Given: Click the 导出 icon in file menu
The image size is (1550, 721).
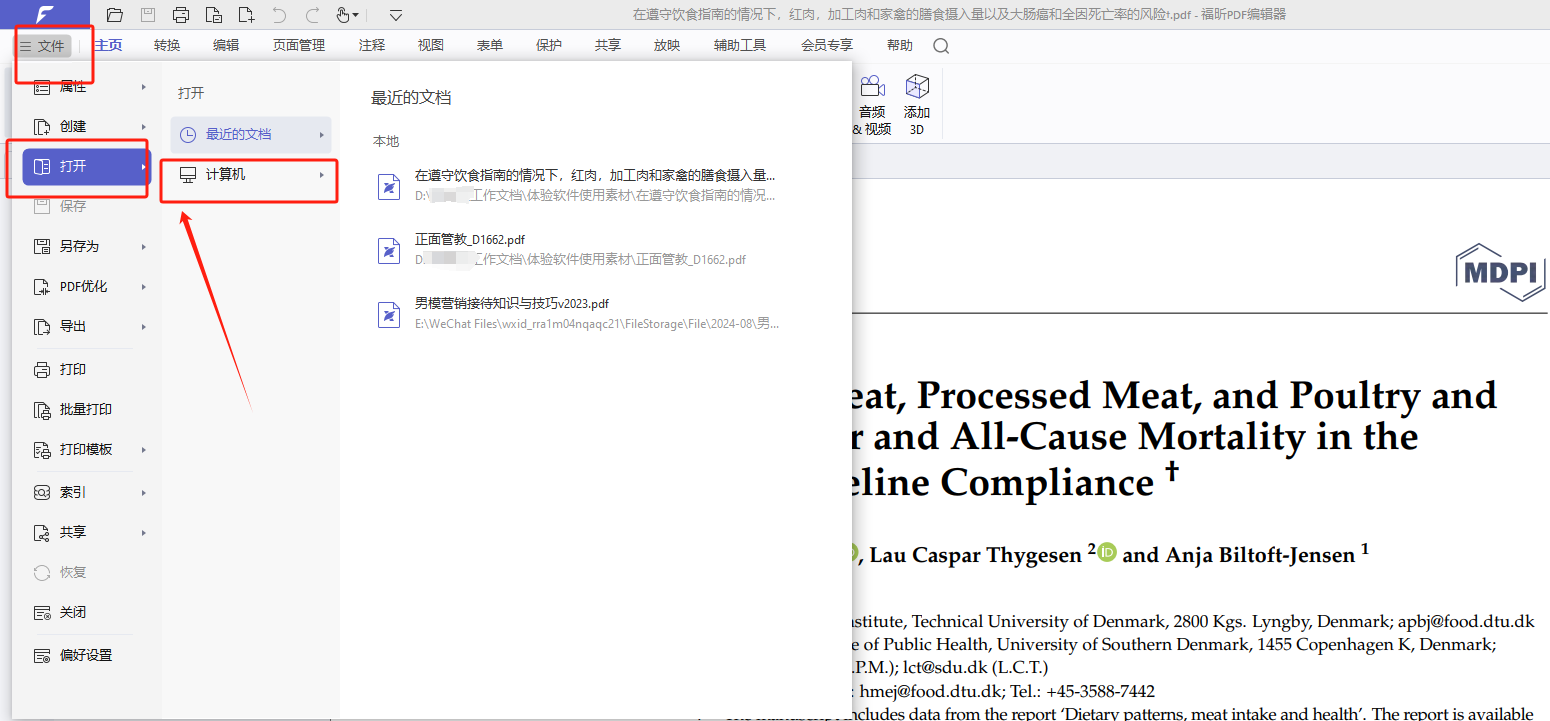Looking at the screenshot, I should [x=42, y=327].
